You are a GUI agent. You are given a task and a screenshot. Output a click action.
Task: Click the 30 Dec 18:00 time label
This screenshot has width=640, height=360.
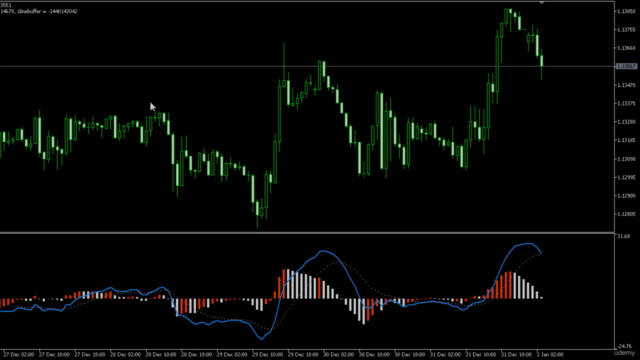click(409, 355)
